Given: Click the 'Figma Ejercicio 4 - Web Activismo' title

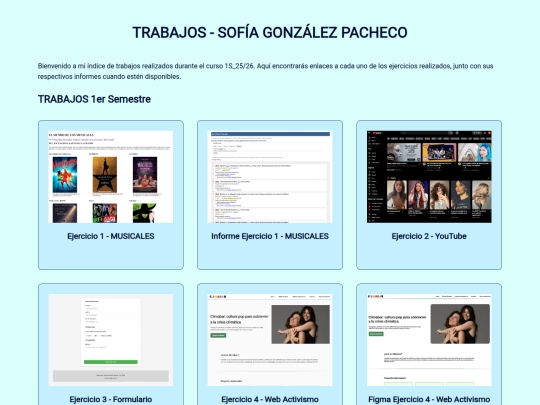Looking at the screenshot, I should pyautogui.click(x=429, y=399).
